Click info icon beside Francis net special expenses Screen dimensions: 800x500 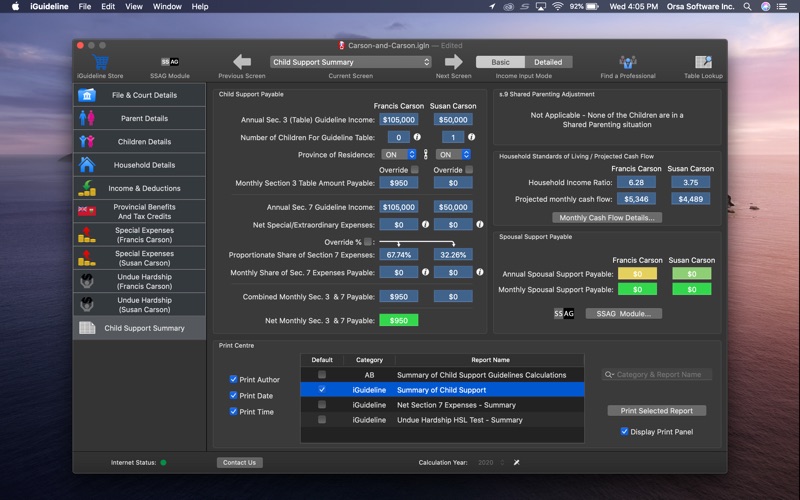[426, 224]
